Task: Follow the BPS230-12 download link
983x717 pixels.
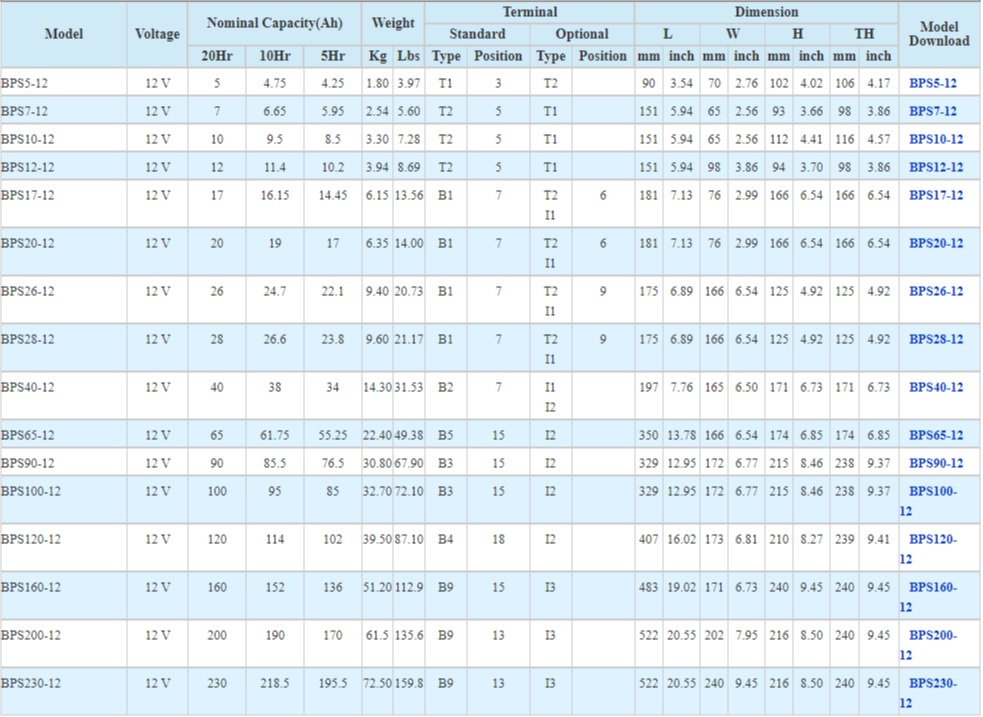Action: coord(932,683)
